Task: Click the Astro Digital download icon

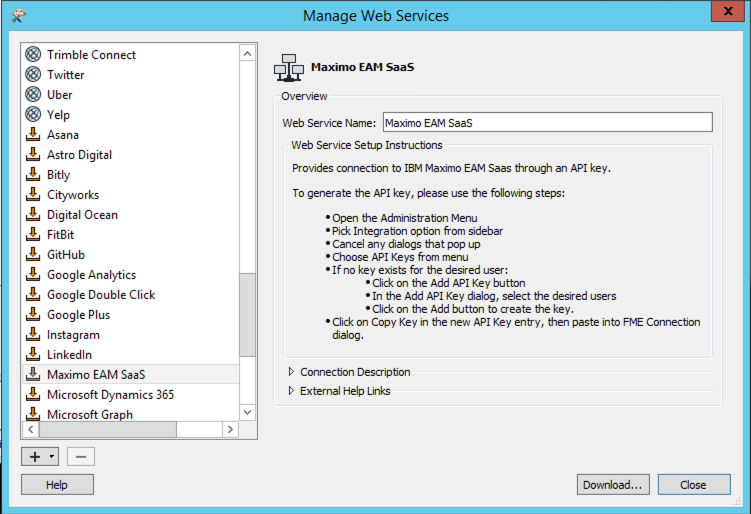Action: tap(33, 155)
